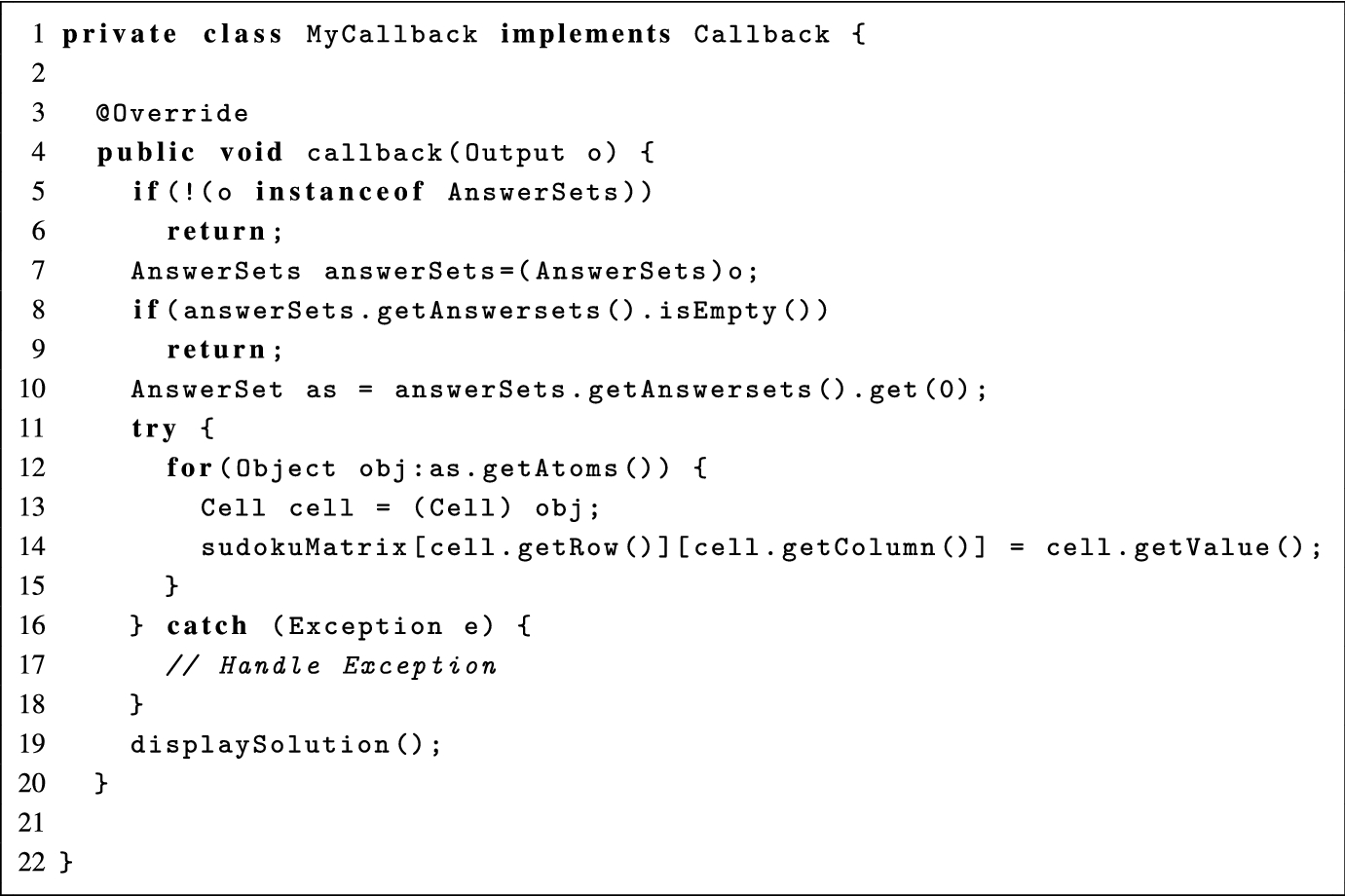The image size is (1345, 896).
Task: Click the getAtoms() method call
Action: pos(576,468)
